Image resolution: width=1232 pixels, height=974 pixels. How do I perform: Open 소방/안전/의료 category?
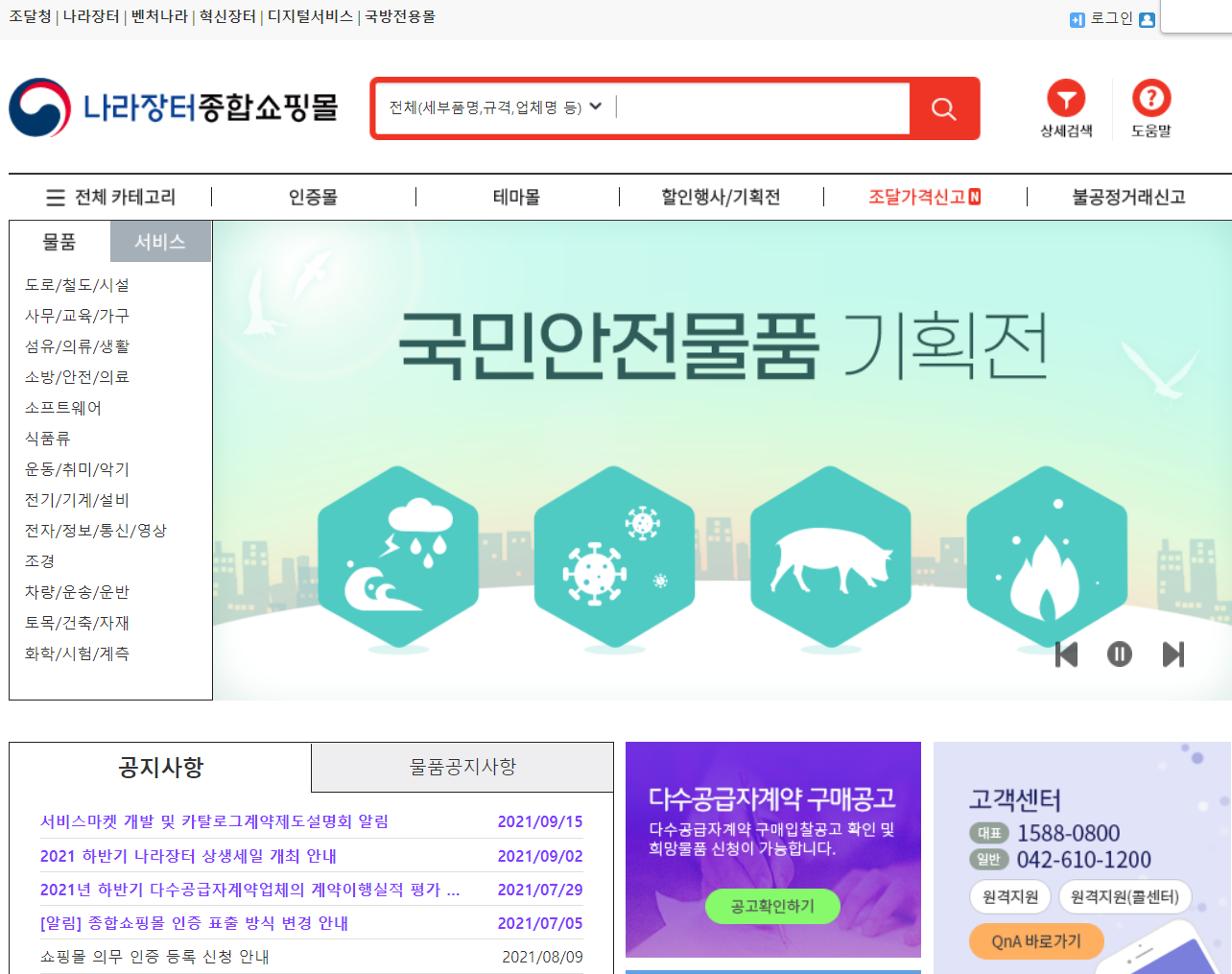pyautogui.click(x=77, y=377)
